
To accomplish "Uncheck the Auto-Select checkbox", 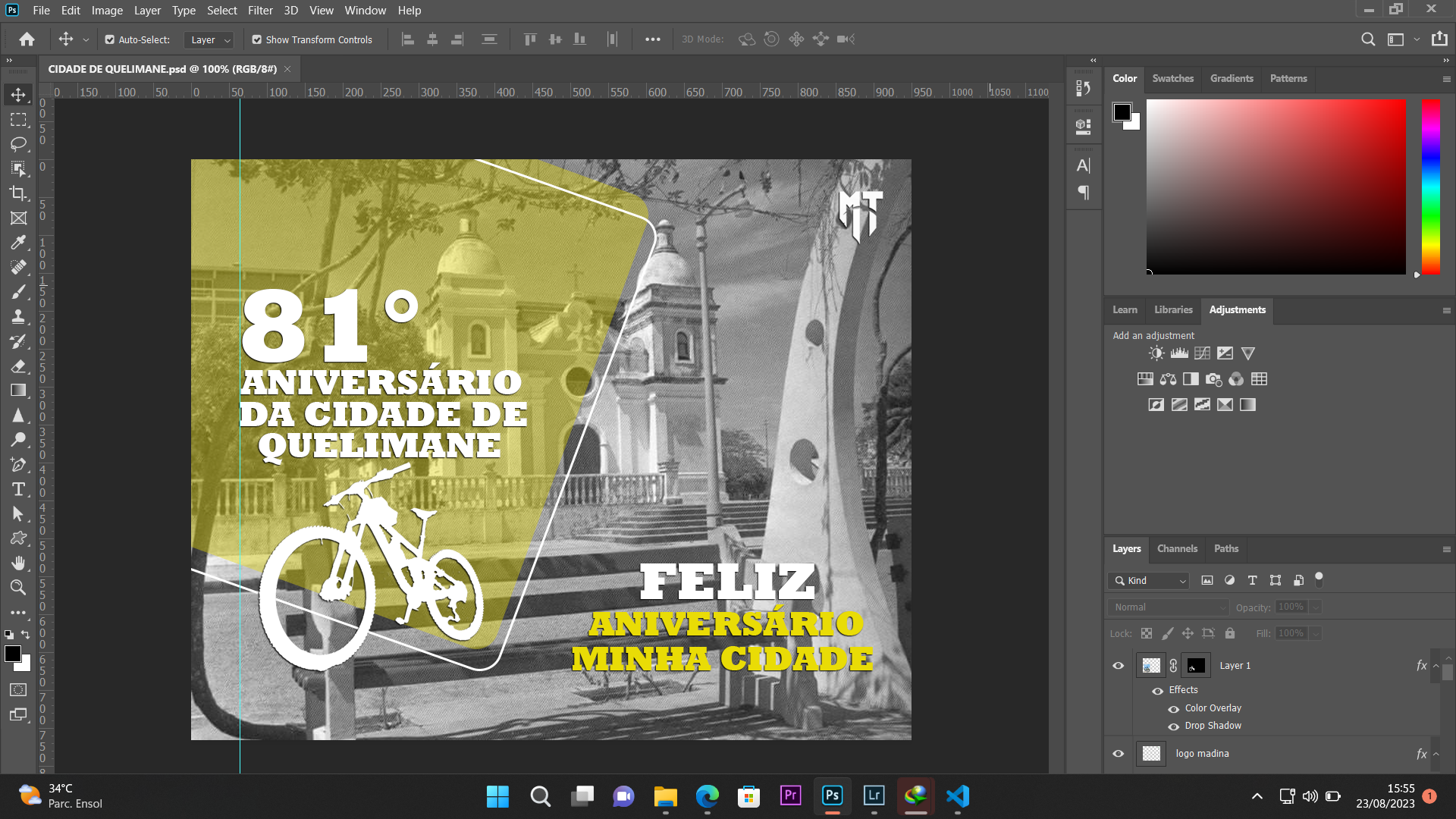I will pos(110,39).
